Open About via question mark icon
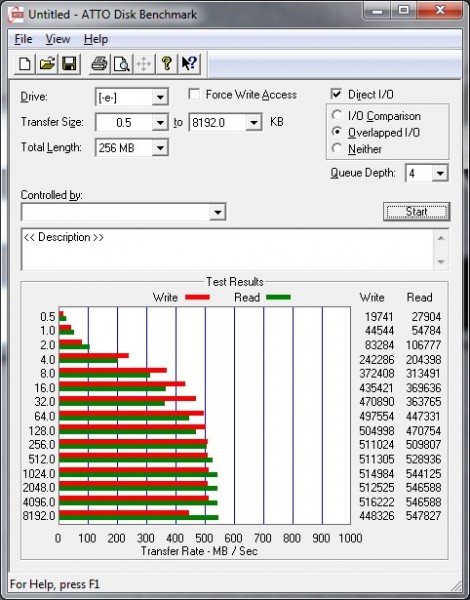The width and height of the screenshot is (470, 600). coord(166,64)
